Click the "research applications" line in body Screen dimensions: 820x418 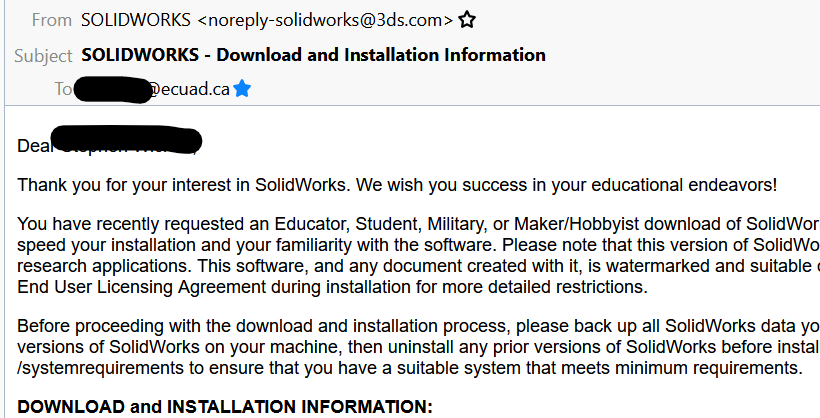click(x=418, y=266)
